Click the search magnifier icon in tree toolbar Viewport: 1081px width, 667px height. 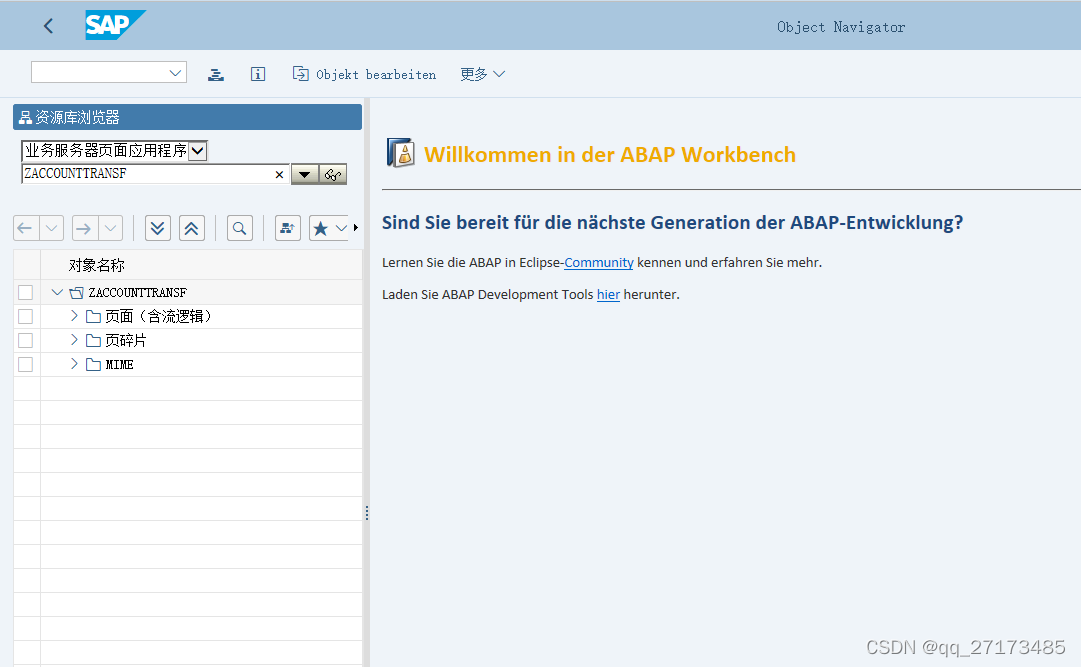(240, 228)
